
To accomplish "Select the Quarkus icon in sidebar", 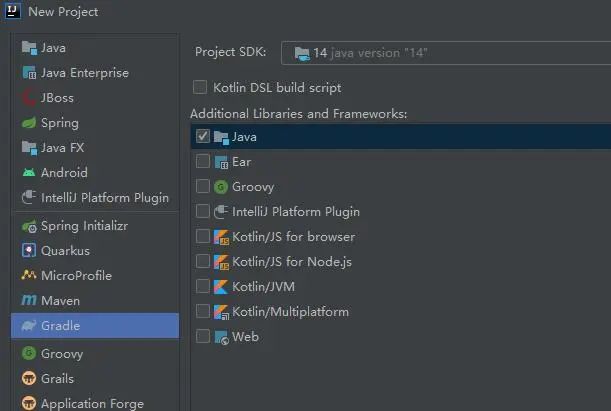I will 29,250.
